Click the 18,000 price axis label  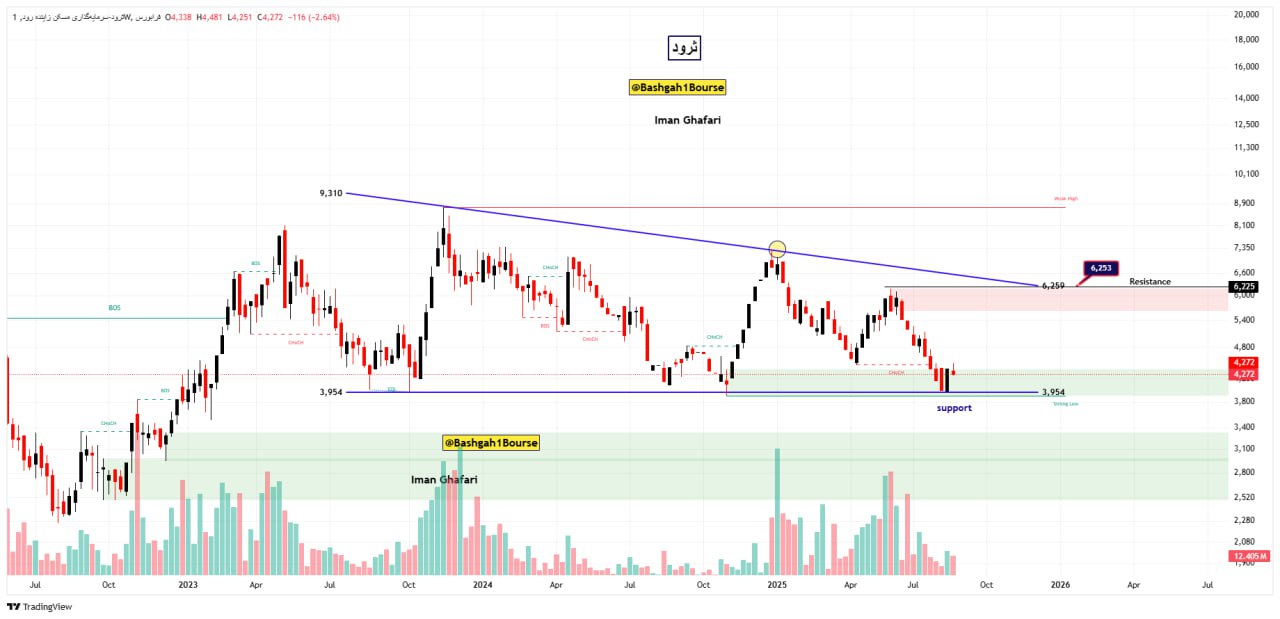pos(1246,40)
